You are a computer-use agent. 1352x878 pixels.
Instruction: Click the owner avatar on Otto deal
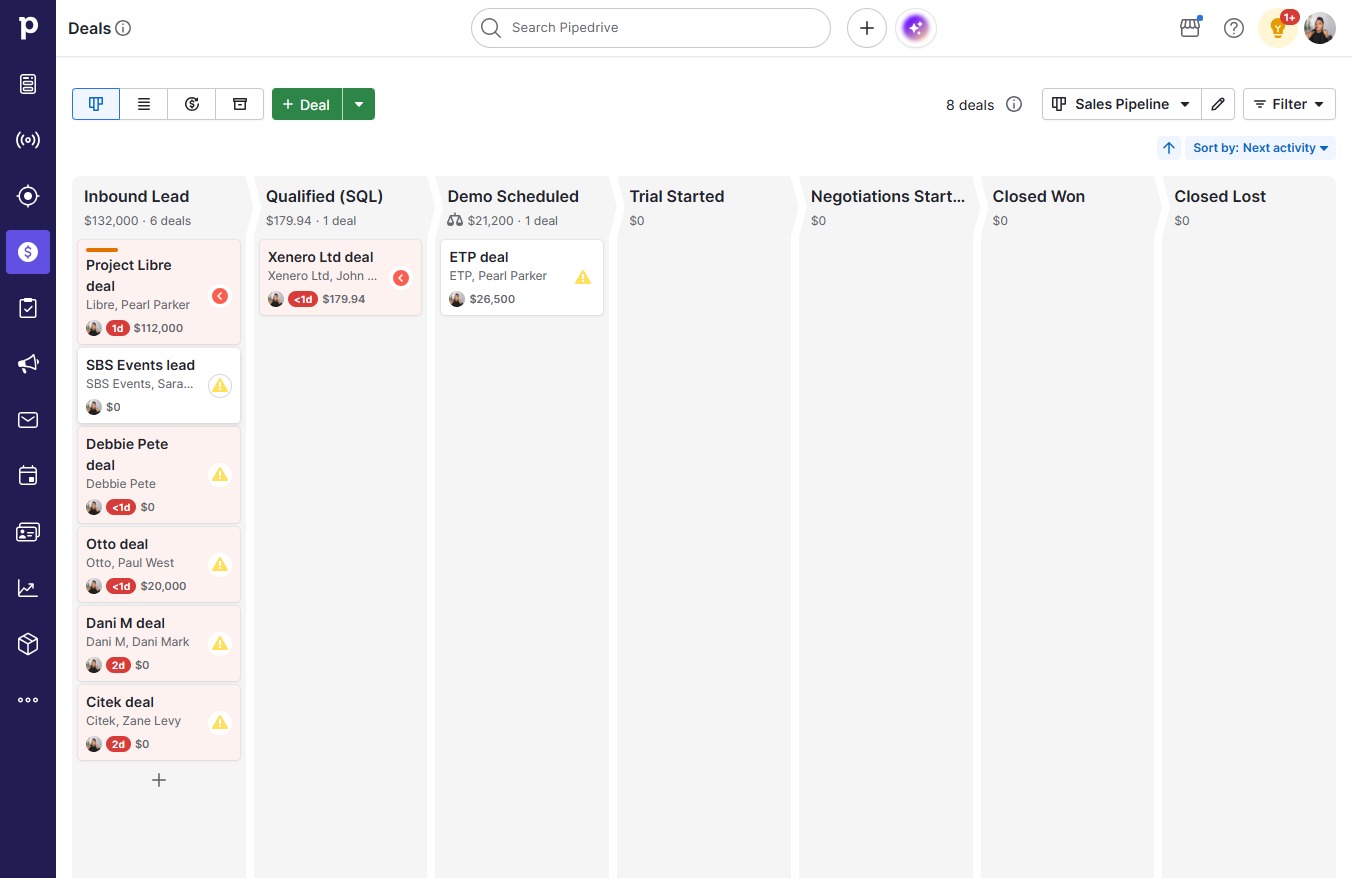[x=94, y=586]
